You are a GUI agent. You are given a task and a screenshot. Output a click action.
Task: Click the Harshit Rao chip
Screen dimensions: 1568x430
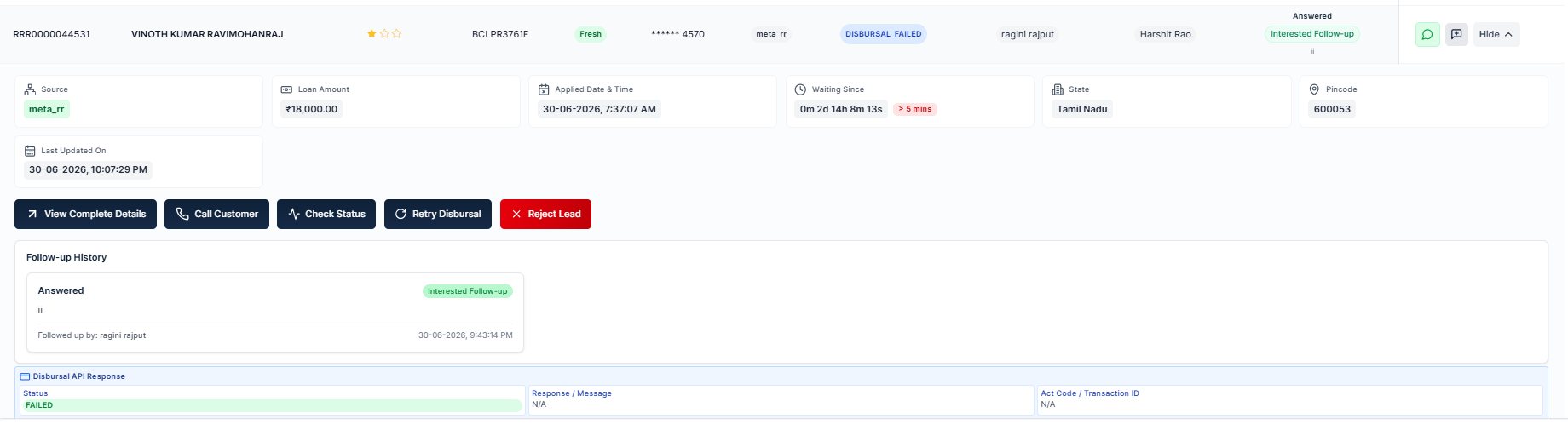coord(1166,34)
